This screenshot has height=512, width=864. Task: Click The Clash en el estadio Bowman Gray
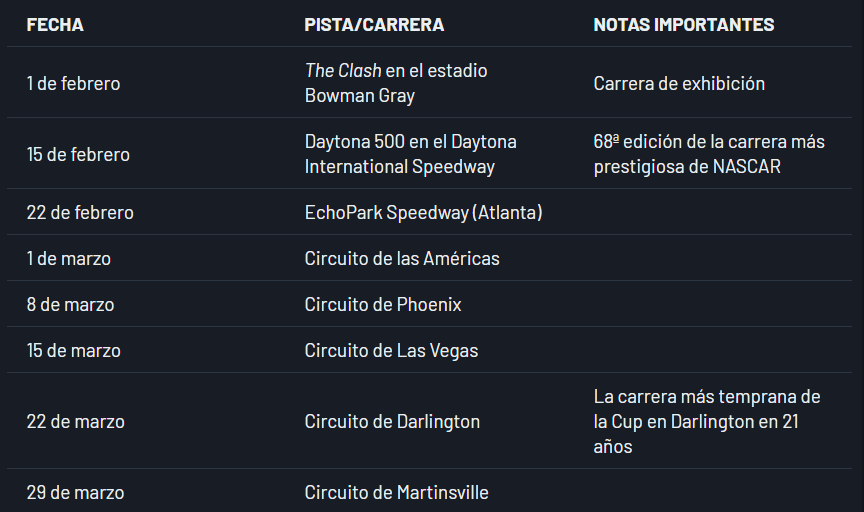tap(396, 83)
